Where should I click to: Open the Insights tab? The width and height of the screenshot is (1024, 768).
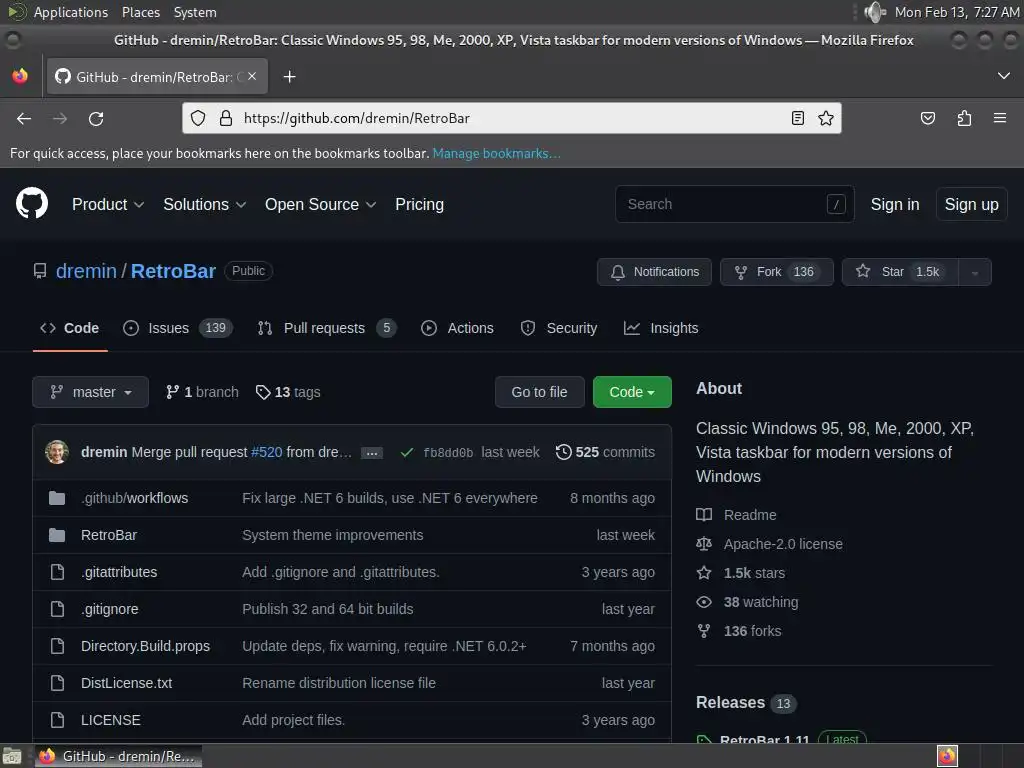[x=661, y=328]
